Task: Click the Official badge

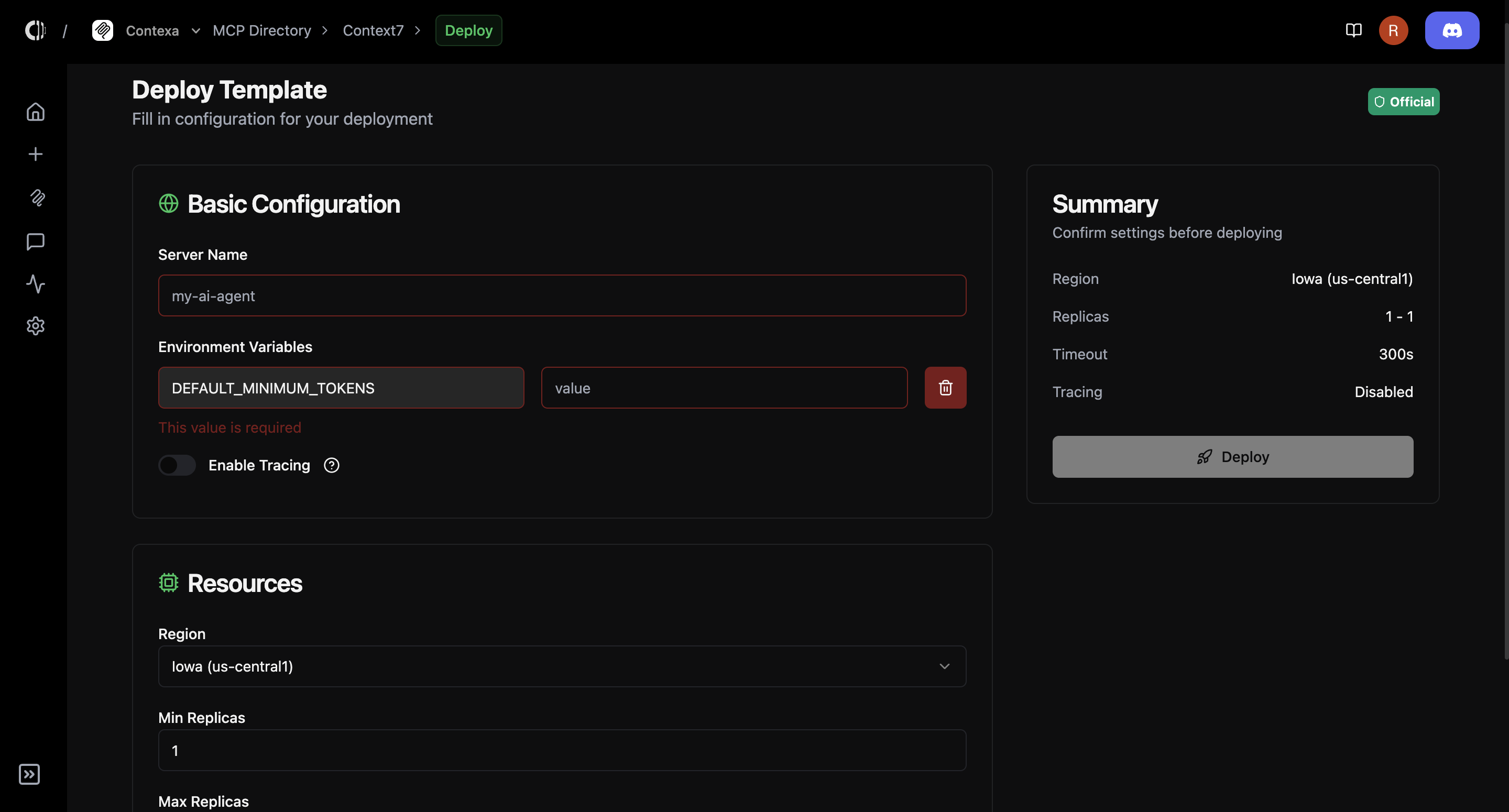Action: coord(1404,102)
